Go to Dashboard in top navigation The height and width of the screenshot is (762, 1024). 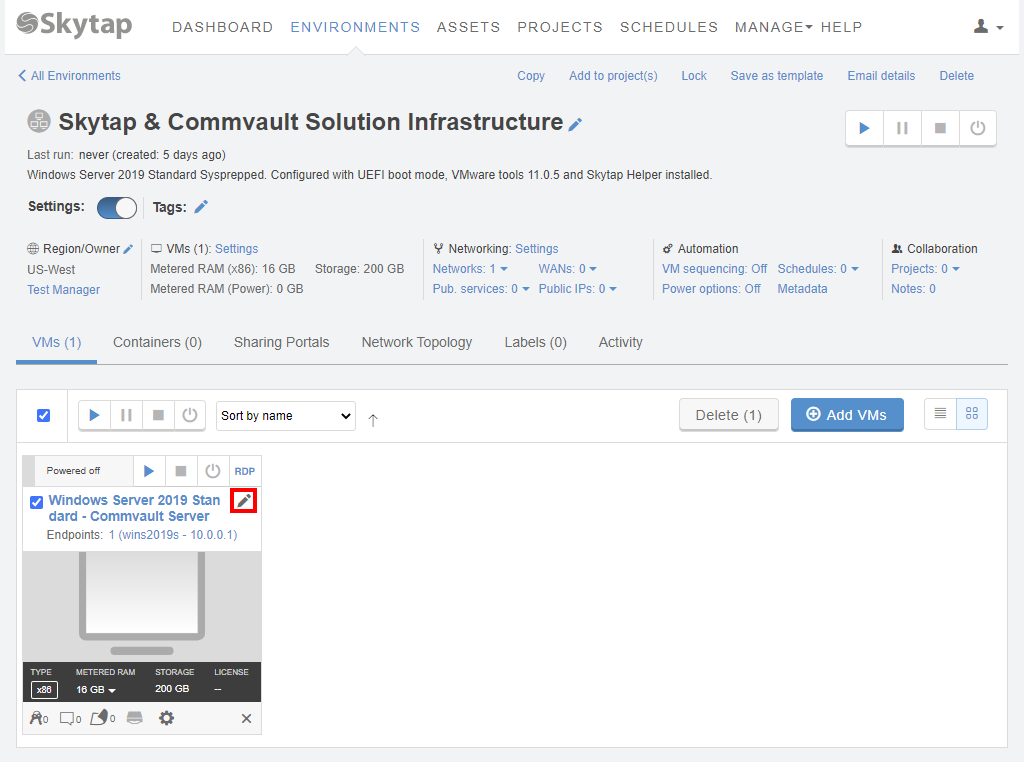[223, 27]
